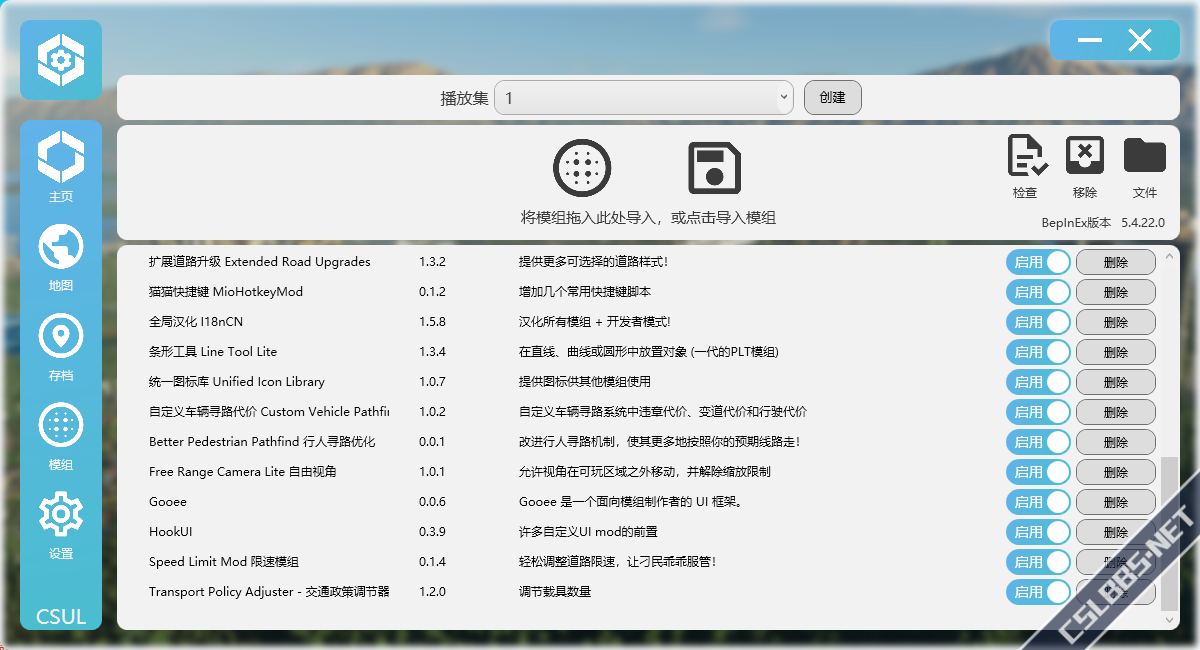Click the floppy disk save icon
Screen dimensions: 1200x650
coord(714,168)
